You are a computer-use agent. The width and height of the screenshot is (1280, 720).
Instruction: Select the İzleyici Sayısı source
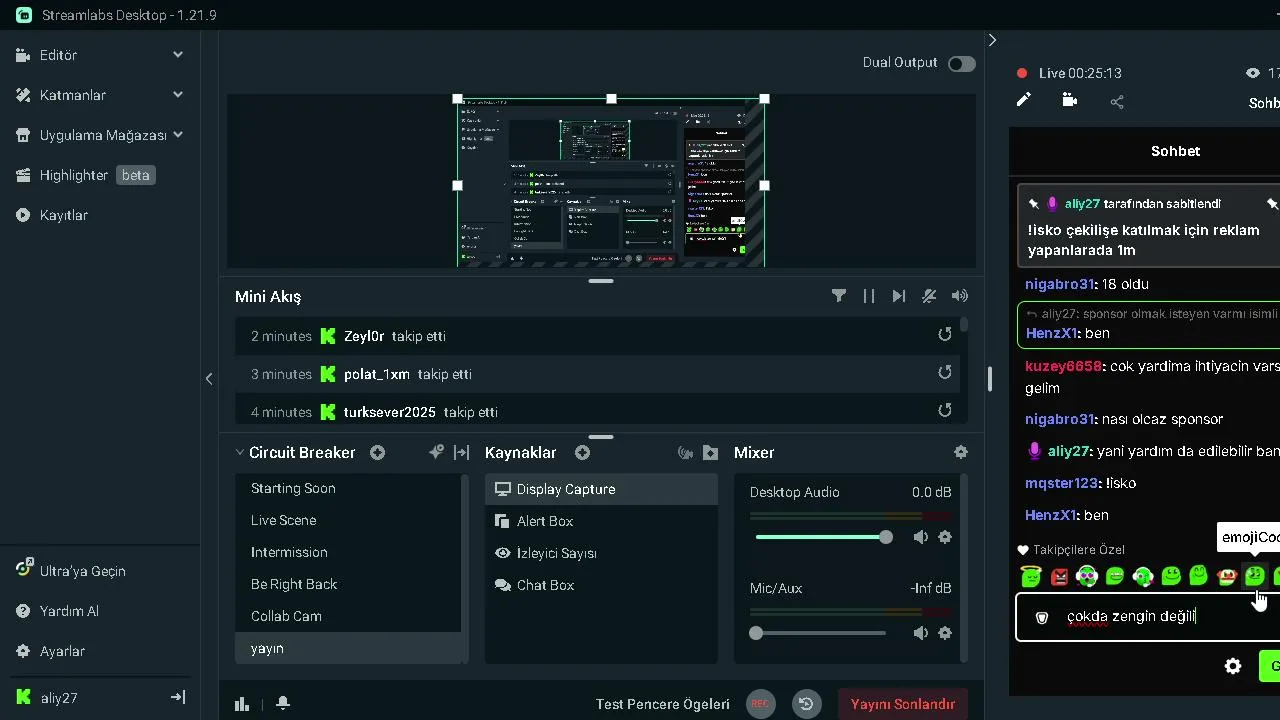coord(601,553)
